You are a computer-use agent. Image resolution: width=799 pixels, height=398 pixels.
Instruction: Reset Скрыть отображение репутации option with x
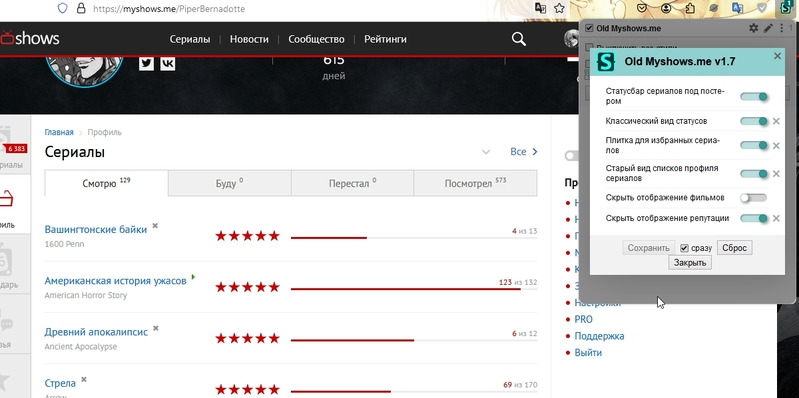pos(776,219)
